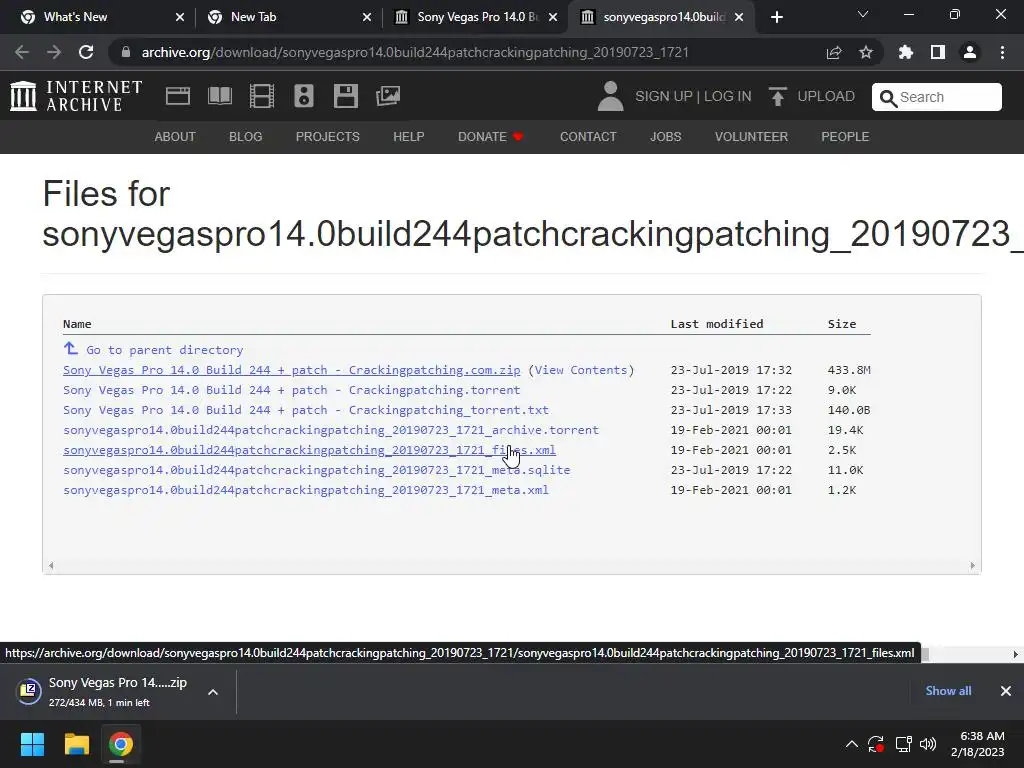The height and width of the screenshot is (768, 1024).
Task: Open the extensions puzzle icon
Action: tap(906, 52)
